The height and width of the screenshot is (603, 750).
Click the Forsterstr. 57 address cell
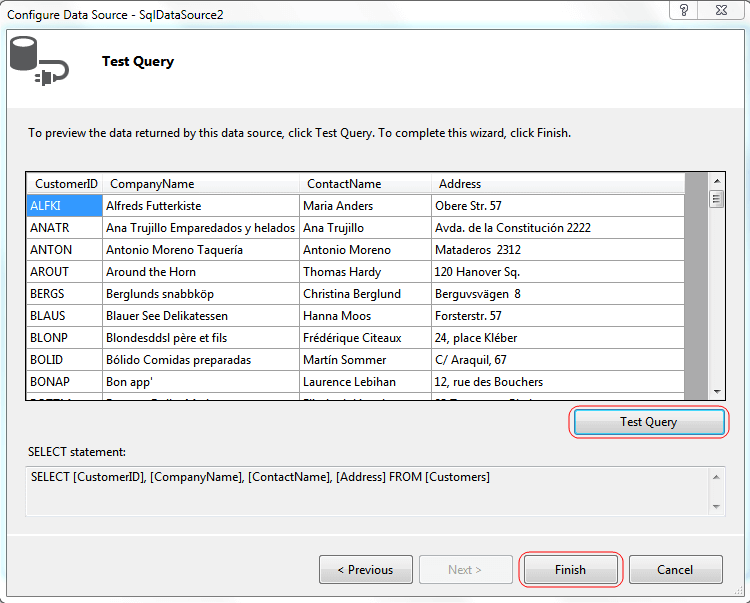tap(556, 316)
